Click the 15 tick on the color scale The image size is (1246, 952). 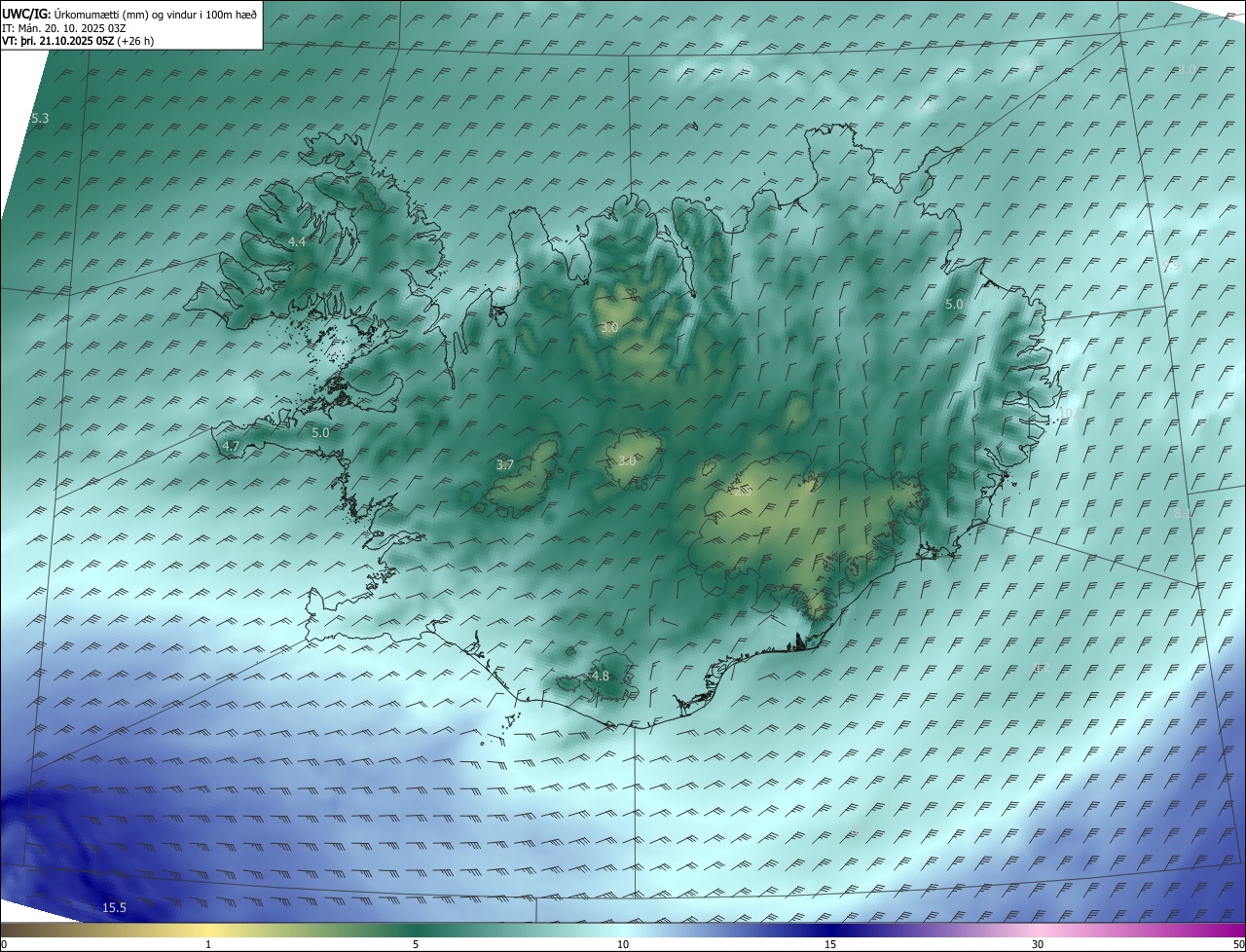830,944
